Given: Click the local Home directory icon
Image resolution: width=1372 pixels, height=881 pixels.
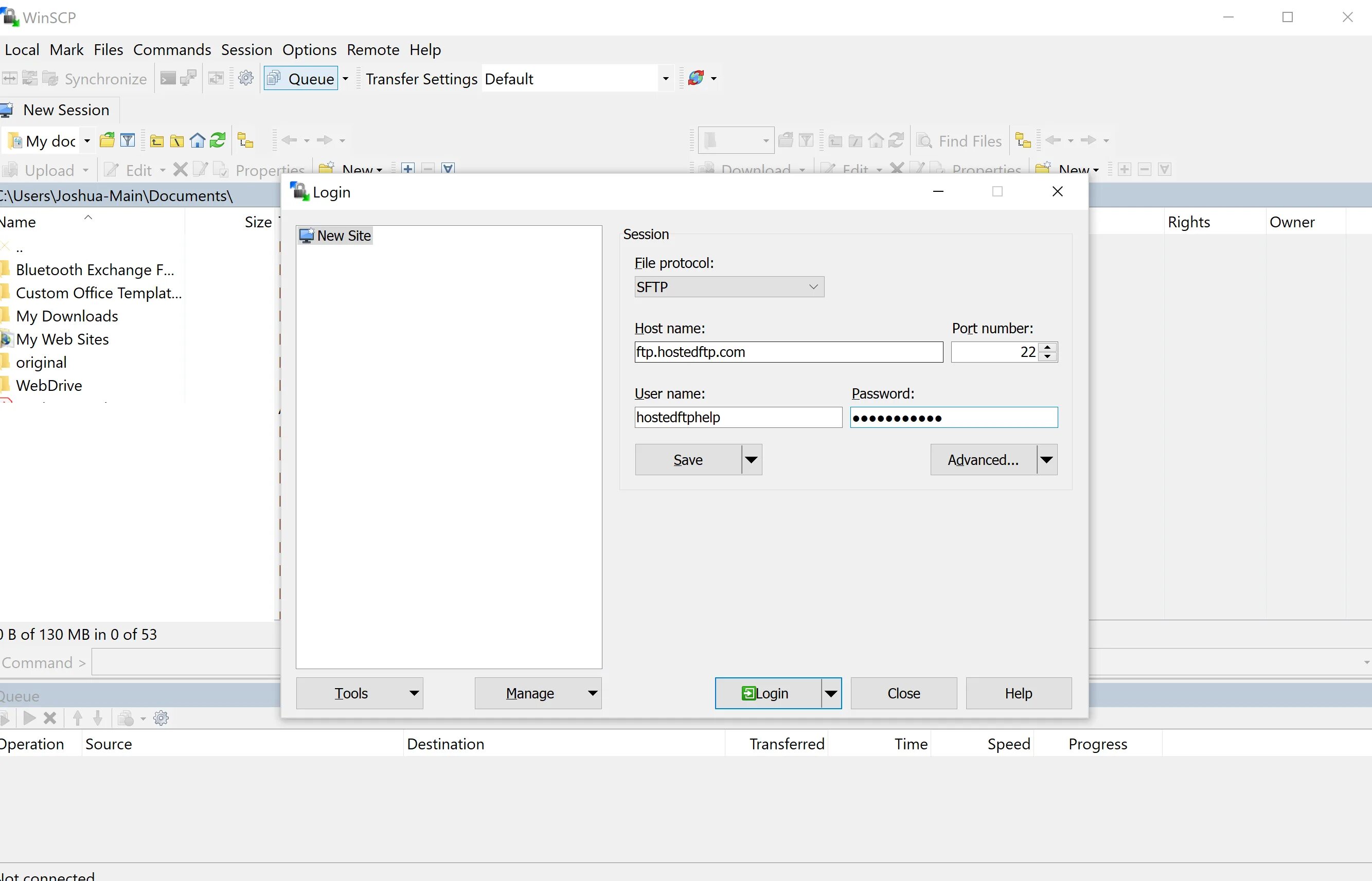Looking at the screenshot, I should (198, 141).
